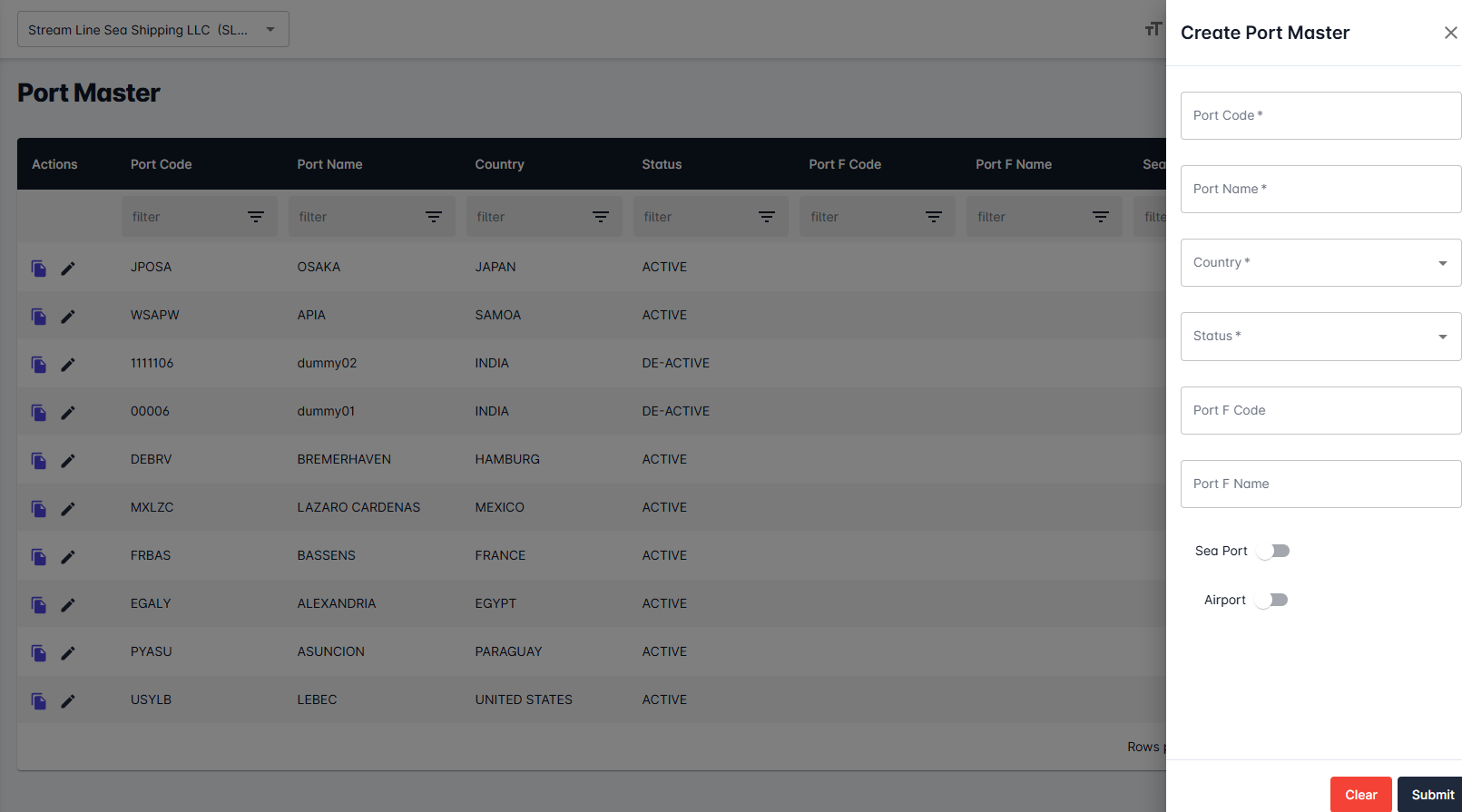Image resolution: width=1462 pixels, height=812 pixels.
Task: Copy the WSAPW port row
Action: [39, 316]
